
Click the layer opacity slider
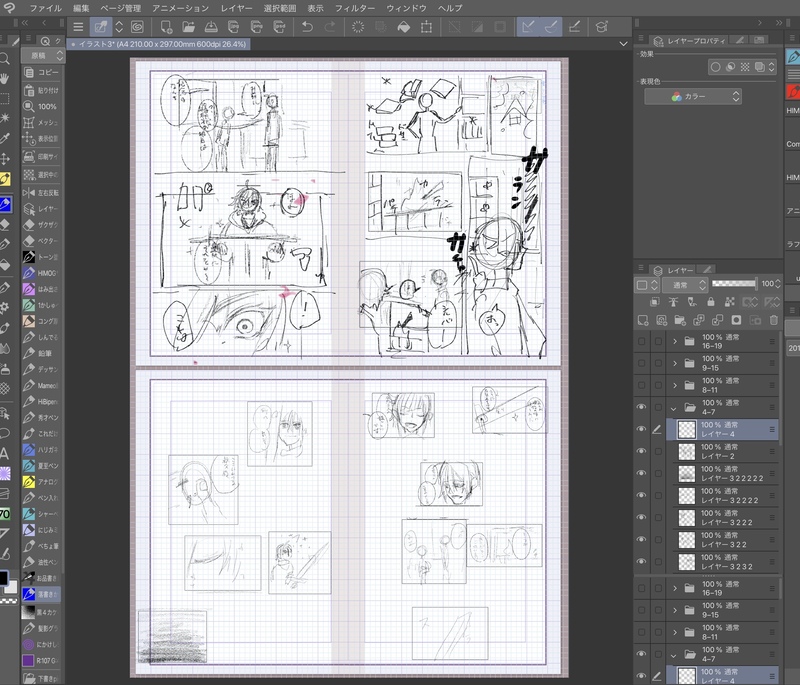click(x=734, y=283)
